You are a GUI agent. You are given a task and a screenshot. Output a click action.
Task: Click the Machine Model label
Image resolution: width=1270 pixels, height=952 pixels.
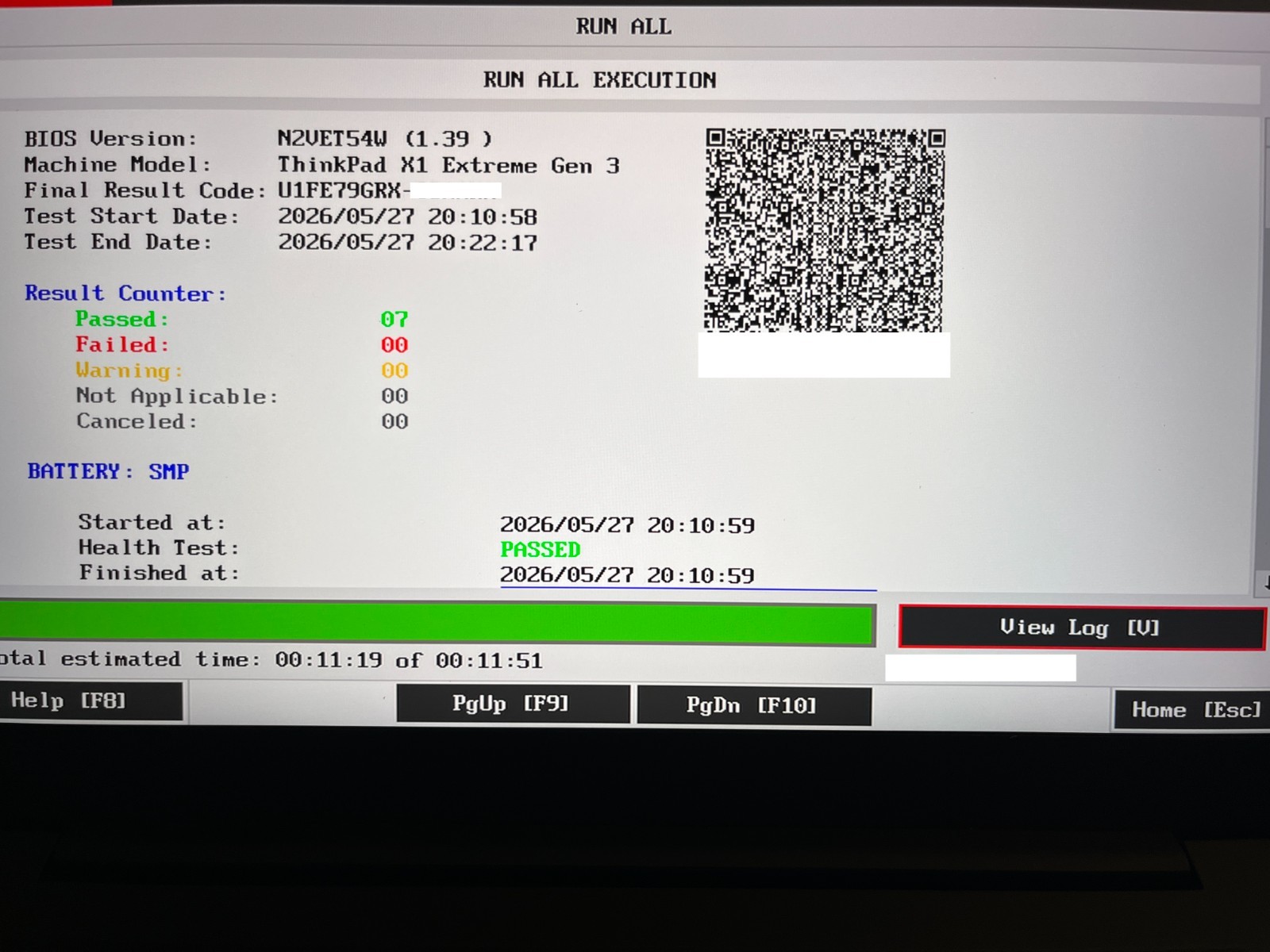(x=117, y=165)
